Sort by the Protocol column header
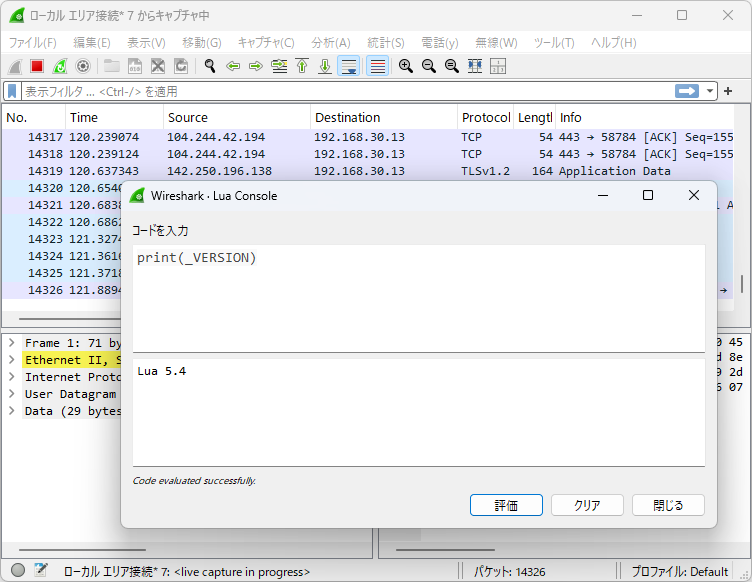The image size is (752, 582). 485,117
